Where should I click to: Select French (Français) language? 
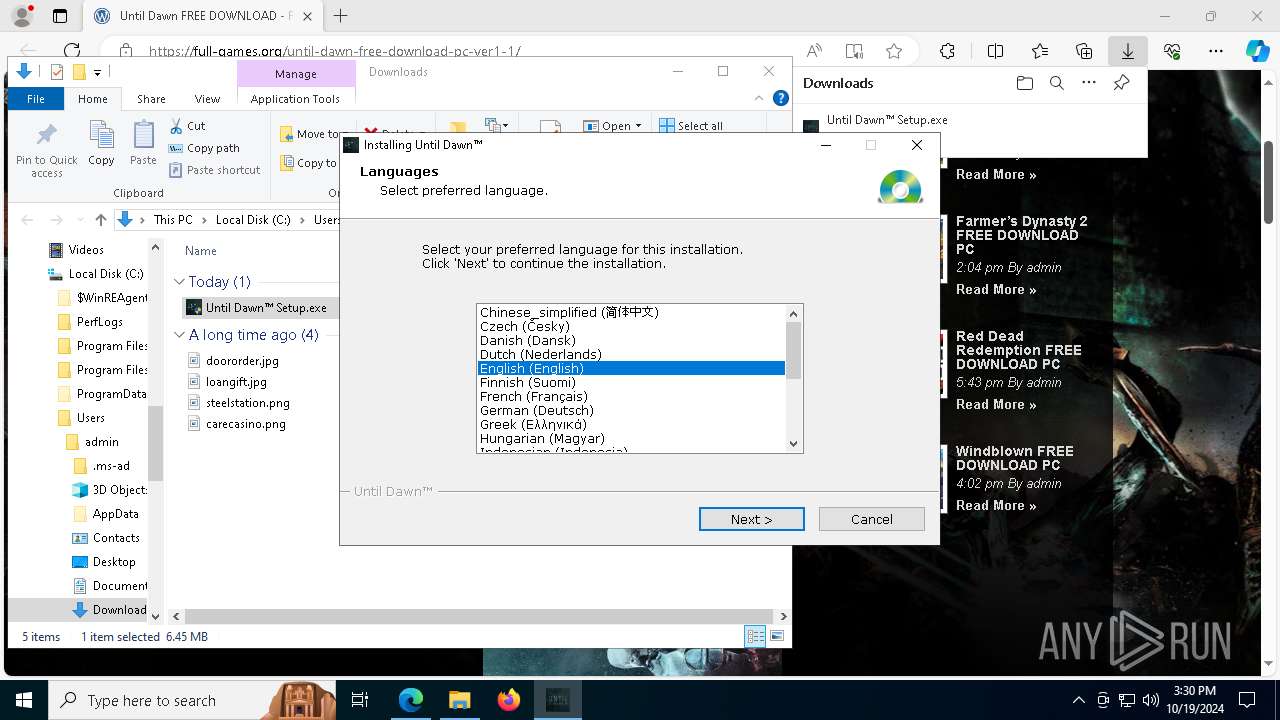pyautogui.click(x=631, y=396)
